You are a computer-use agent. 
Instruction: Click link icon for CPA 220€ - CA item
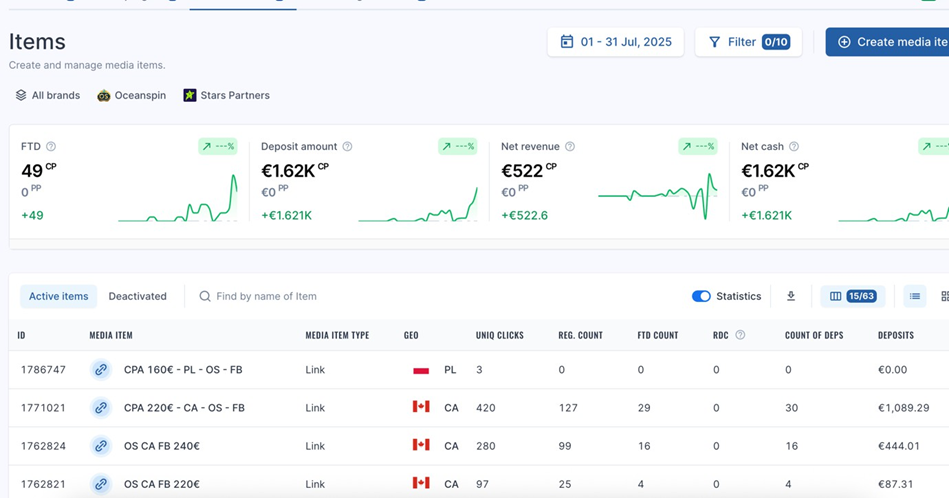click(x=100, y=408)
